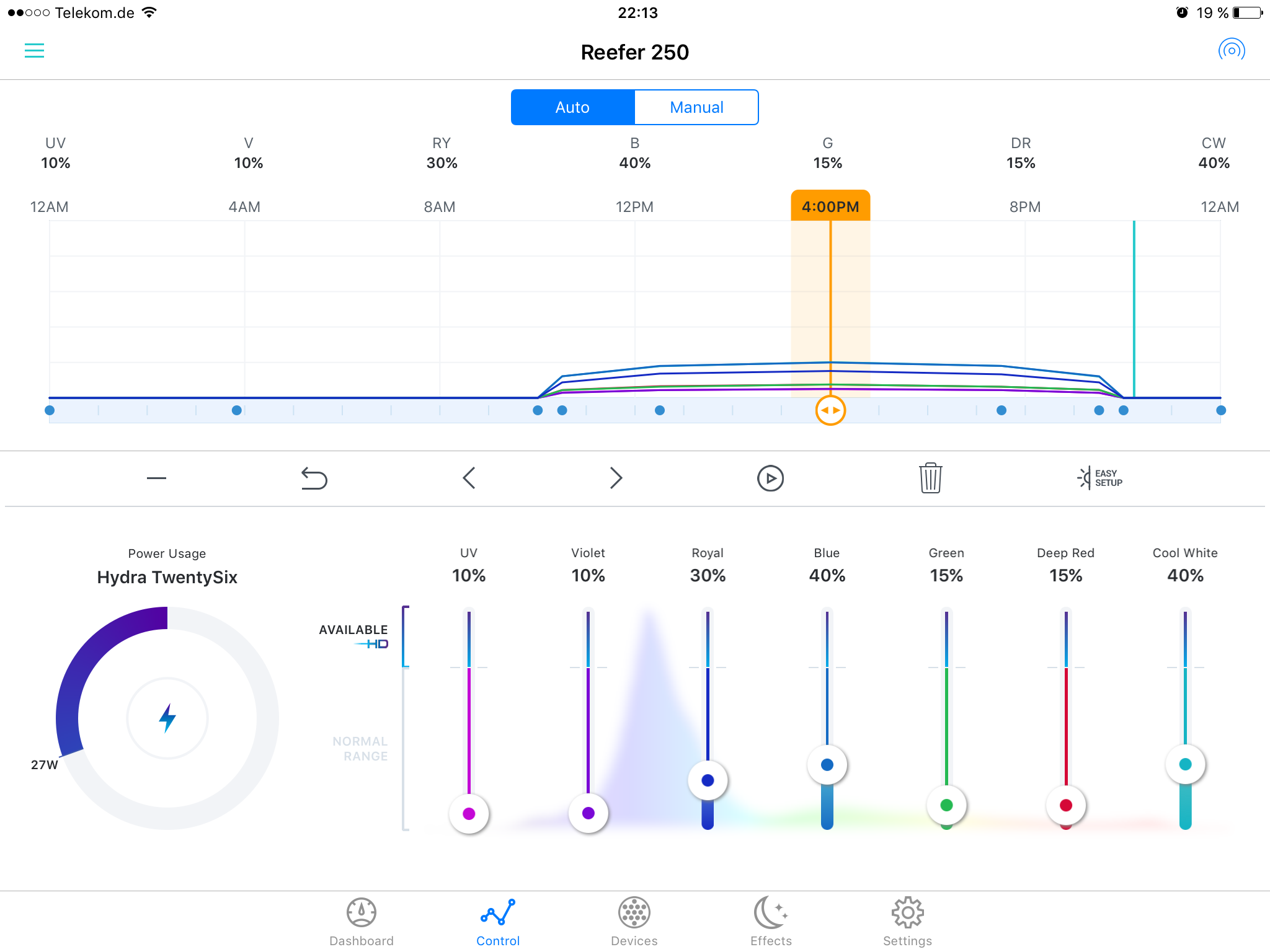Delete point with trash icon
Image resolution: width=1270 pixels, height=952 pixels.
point(930,478)
